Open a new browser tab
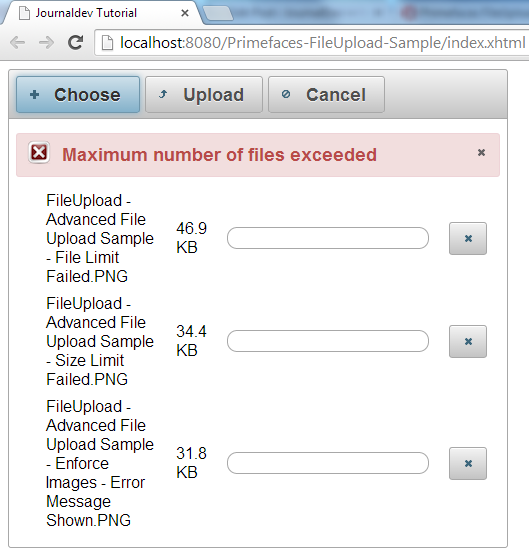 point(218,13)
